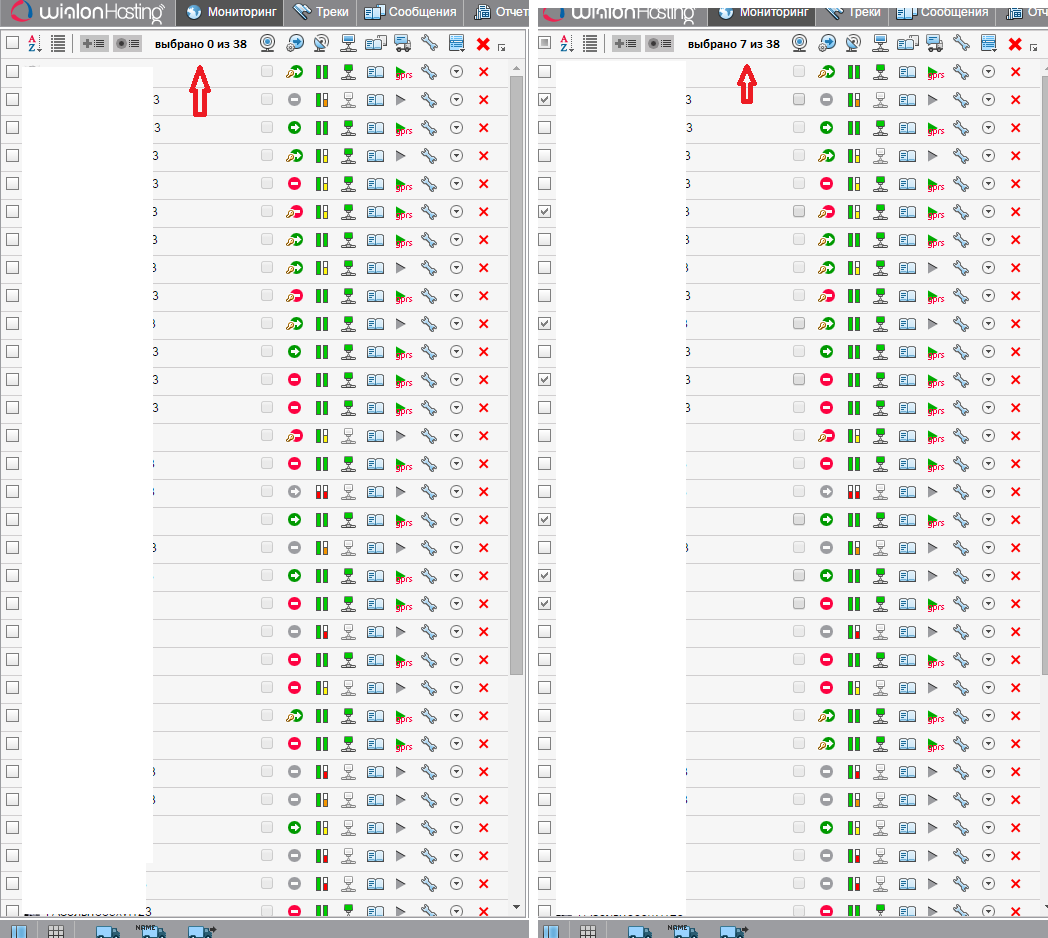Click the table grid icon in left bottom bar
Screen dimensions: 1048x938
click(56, 931)
